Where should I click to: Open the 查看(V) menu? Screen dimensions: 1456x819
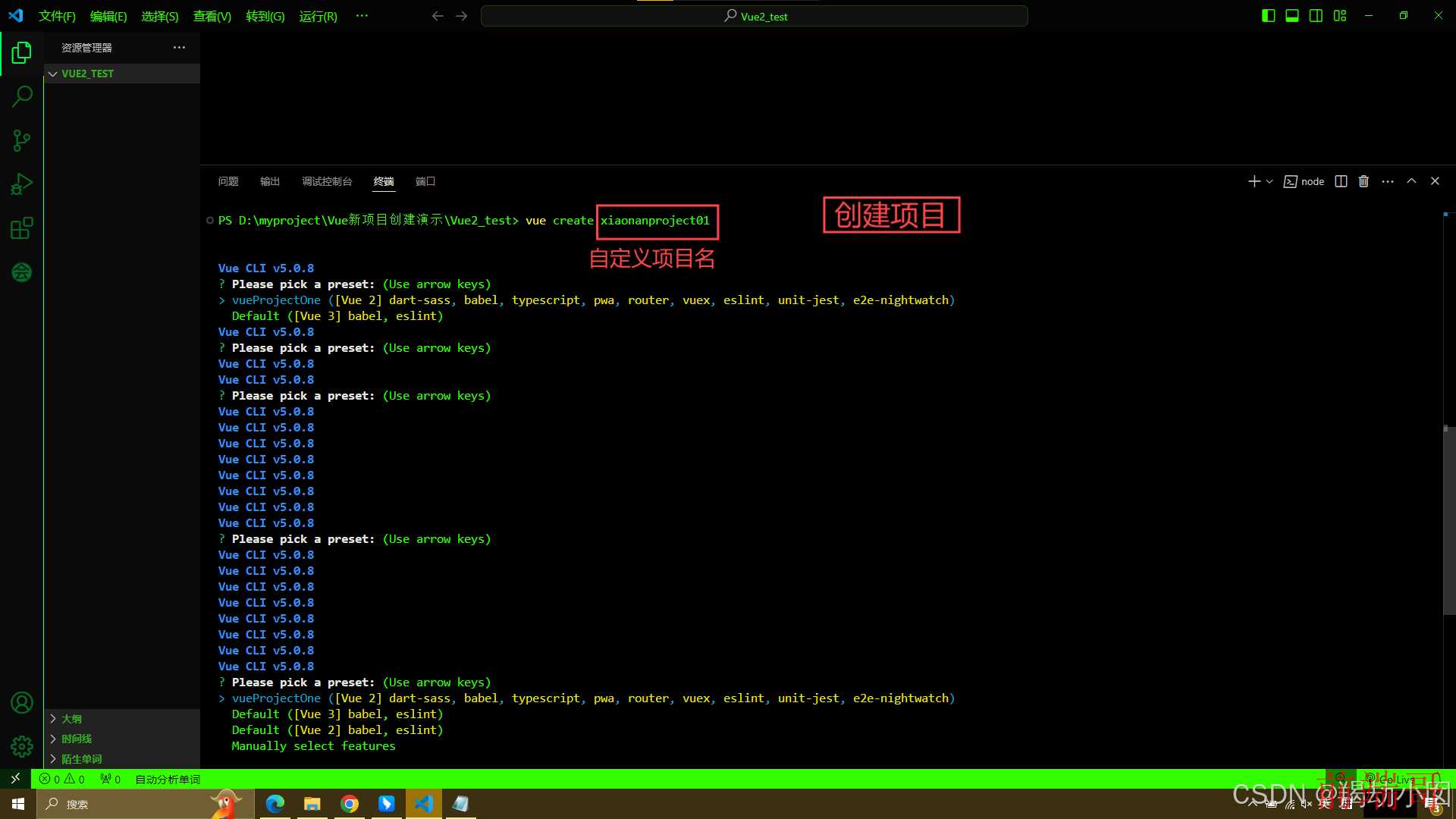pos(212,16)
